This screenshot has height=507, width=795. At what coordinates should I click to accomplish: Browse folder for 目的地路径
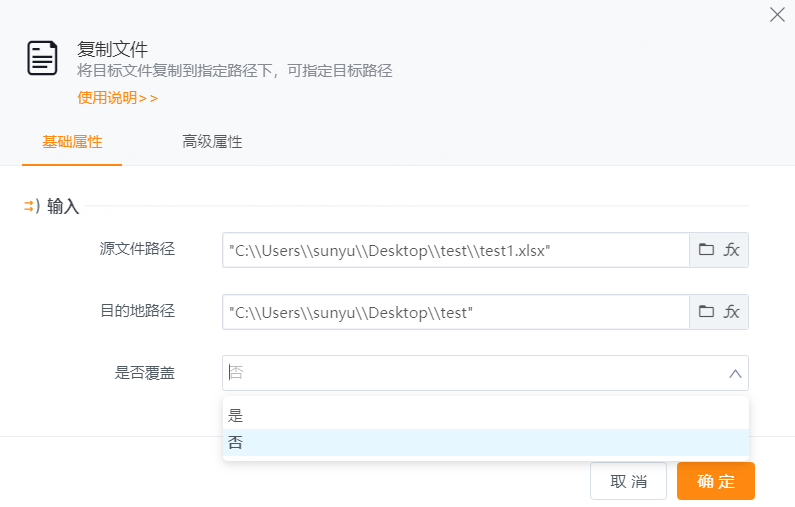(x=706, y=312)
